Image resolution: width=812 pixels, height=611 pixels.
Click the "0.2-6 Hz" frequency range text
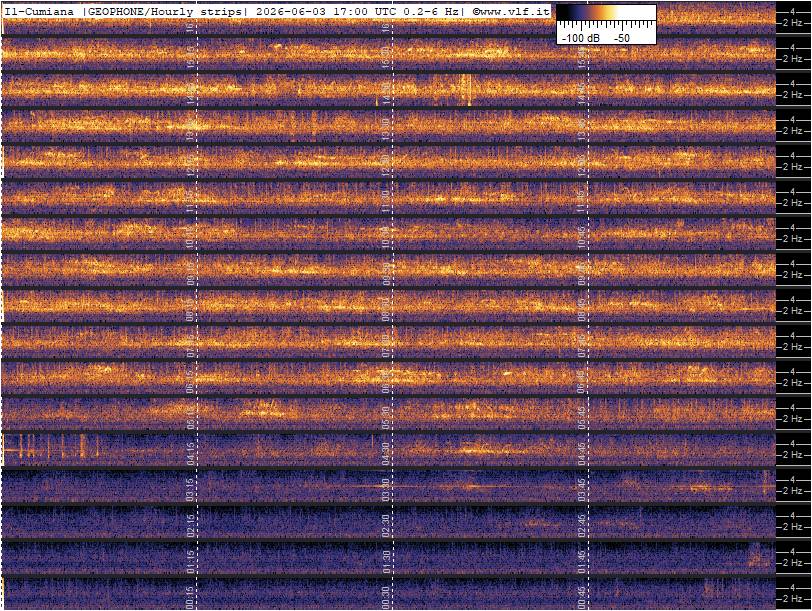coord(431,11)
